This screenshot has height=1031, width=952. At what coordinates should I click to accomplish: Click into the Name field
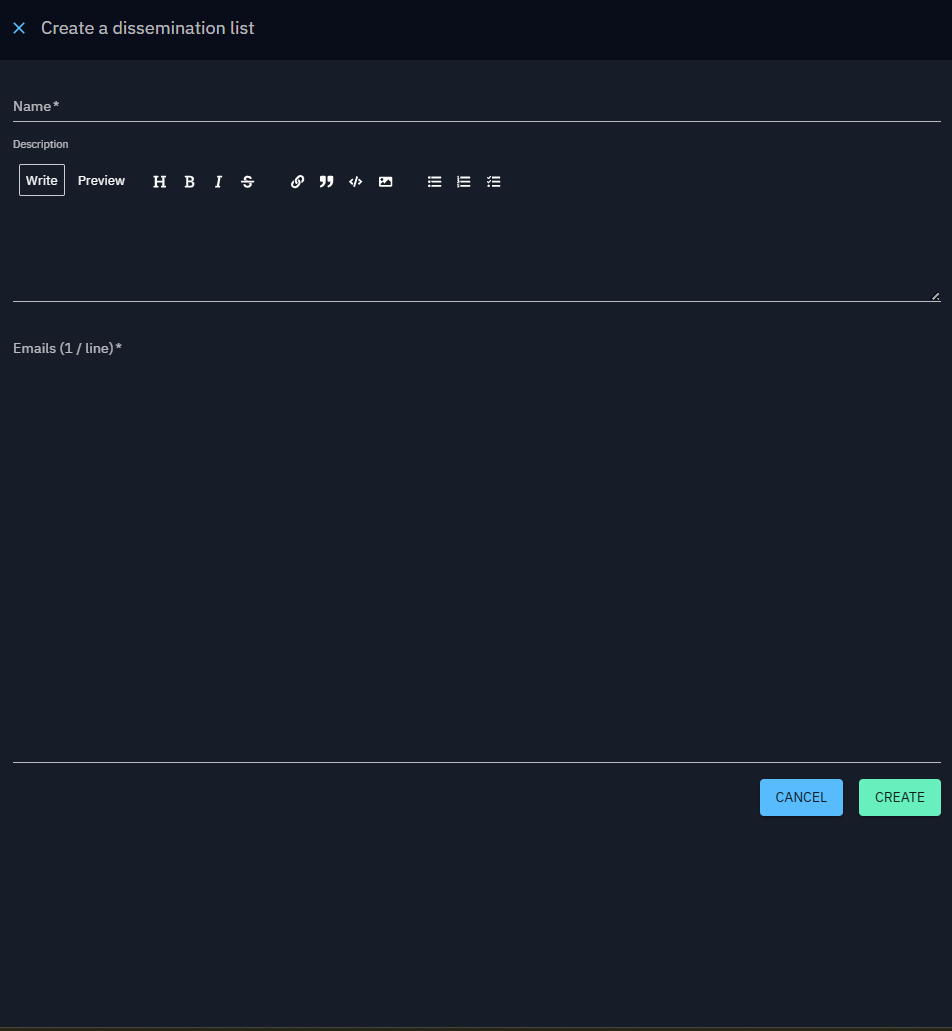pyautogui.click(x=476, y=106)
